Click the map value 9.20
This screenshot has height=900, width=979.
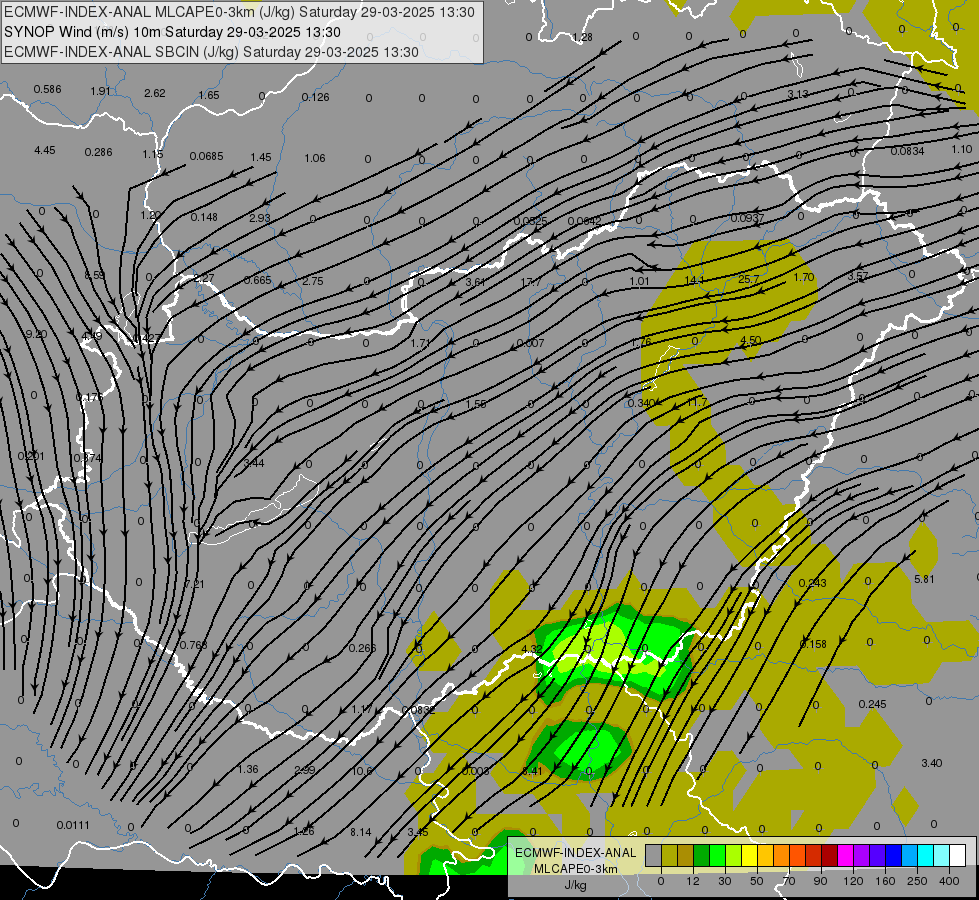point(36,334)
